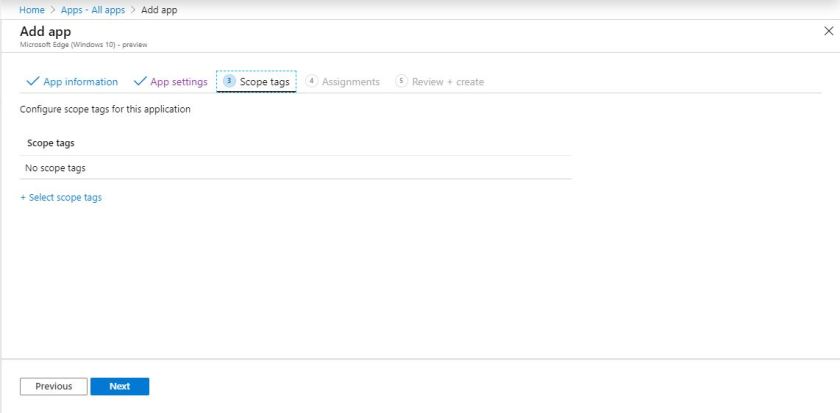Click the Scope tags column header
Screen dimensions: 840x413
click(x=50, y=144)
